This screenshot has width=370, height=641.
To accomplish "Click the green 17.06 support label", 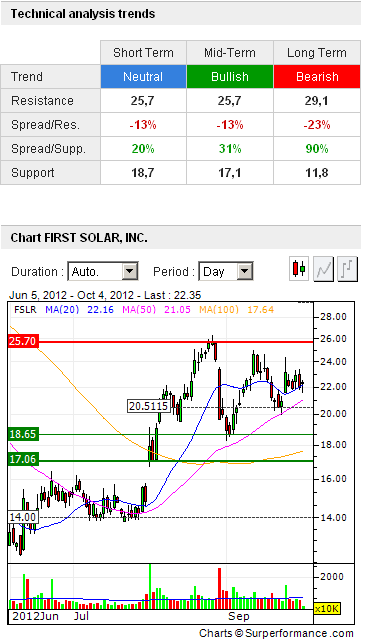I will 23,459.
